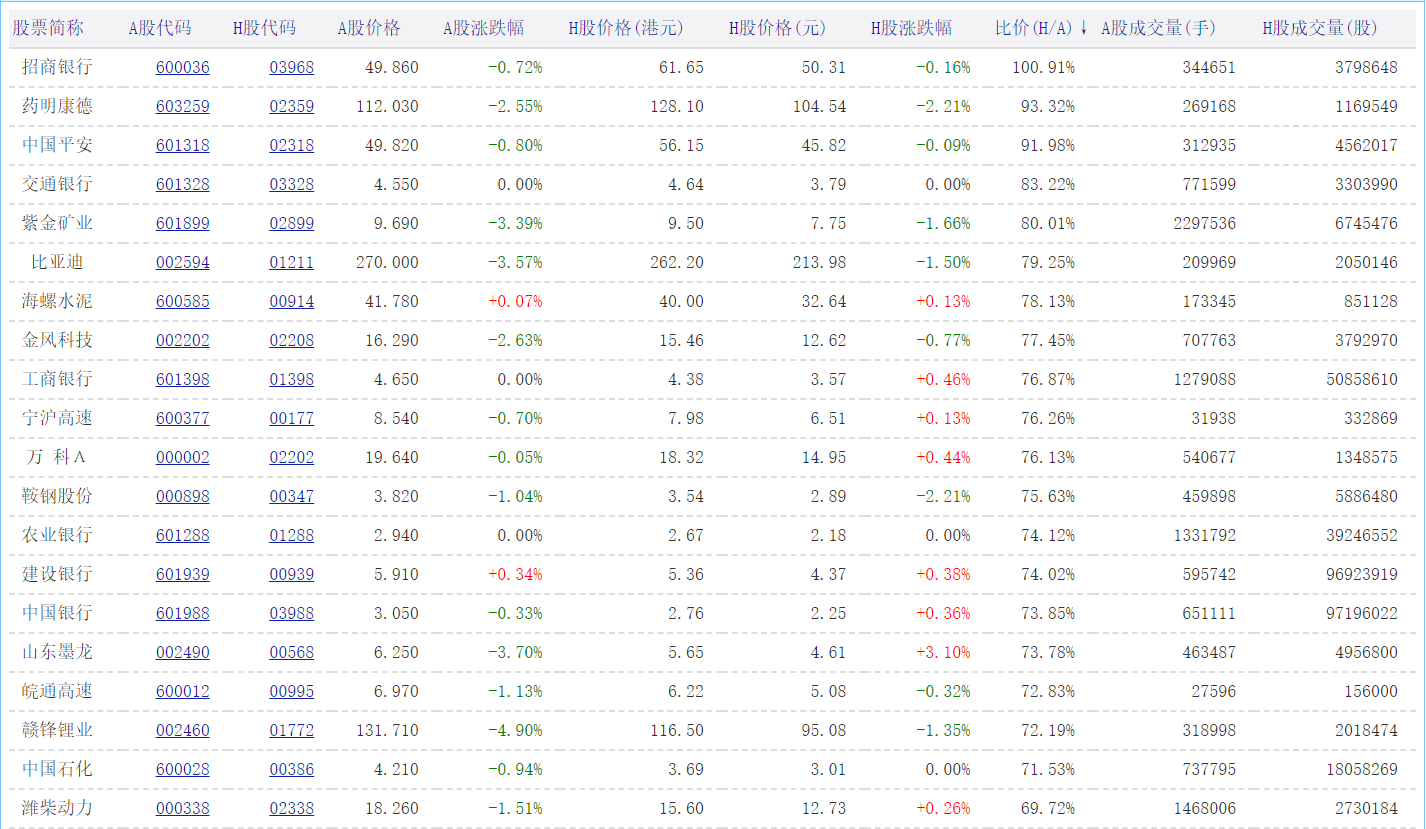This screenshot has width=1426, height=829.
Task: Select the stock name 药明康德
Action: (x=57, y=106)
